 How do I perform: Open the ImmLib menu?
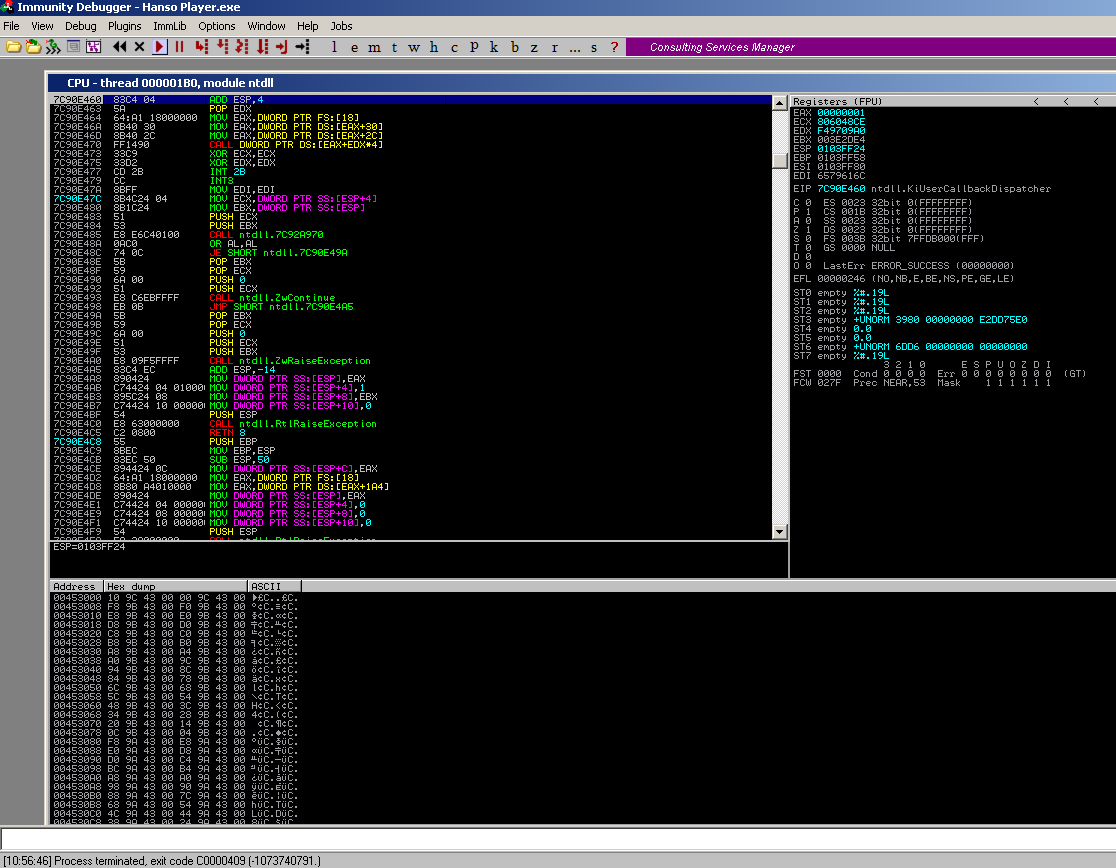coord(169,26)
